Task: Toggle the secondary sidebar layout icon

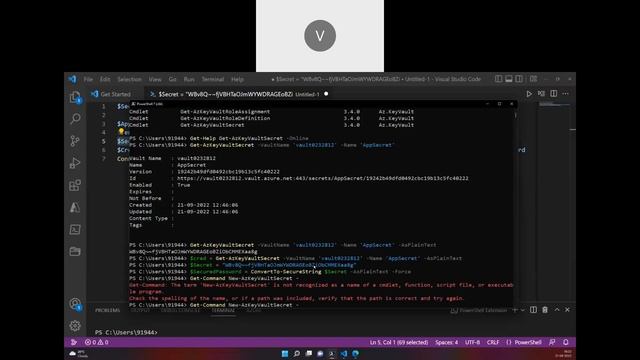Action: [519, 79]
